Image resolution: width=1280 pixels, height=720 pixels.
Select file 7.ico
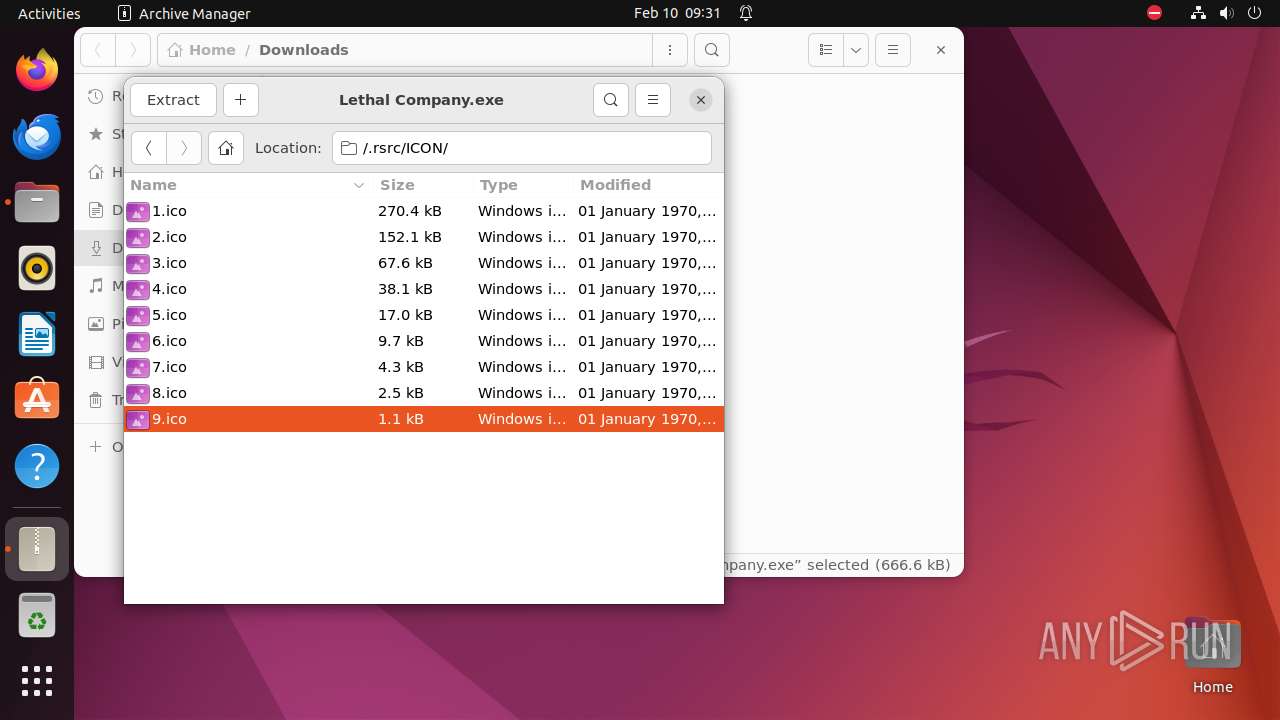click(423, 367)
